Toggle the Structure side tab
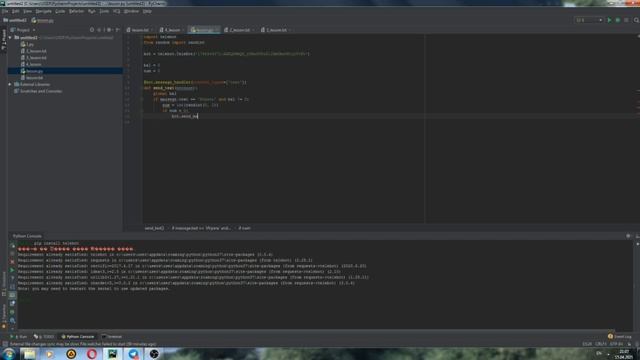Screen dimensions: 640x360 pyautogui.click(x=4, y=284)
